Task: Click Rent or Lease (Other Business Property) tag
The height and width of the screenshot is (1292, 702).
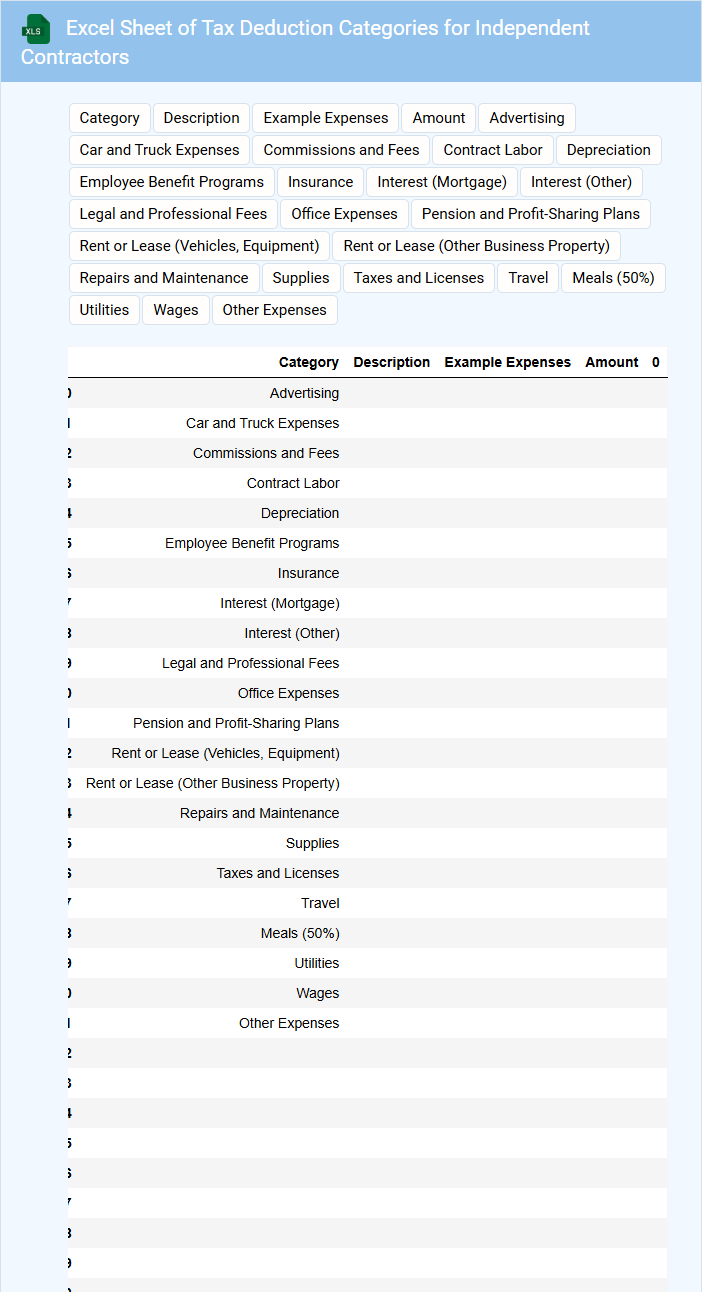Action: tap(477, 246)
